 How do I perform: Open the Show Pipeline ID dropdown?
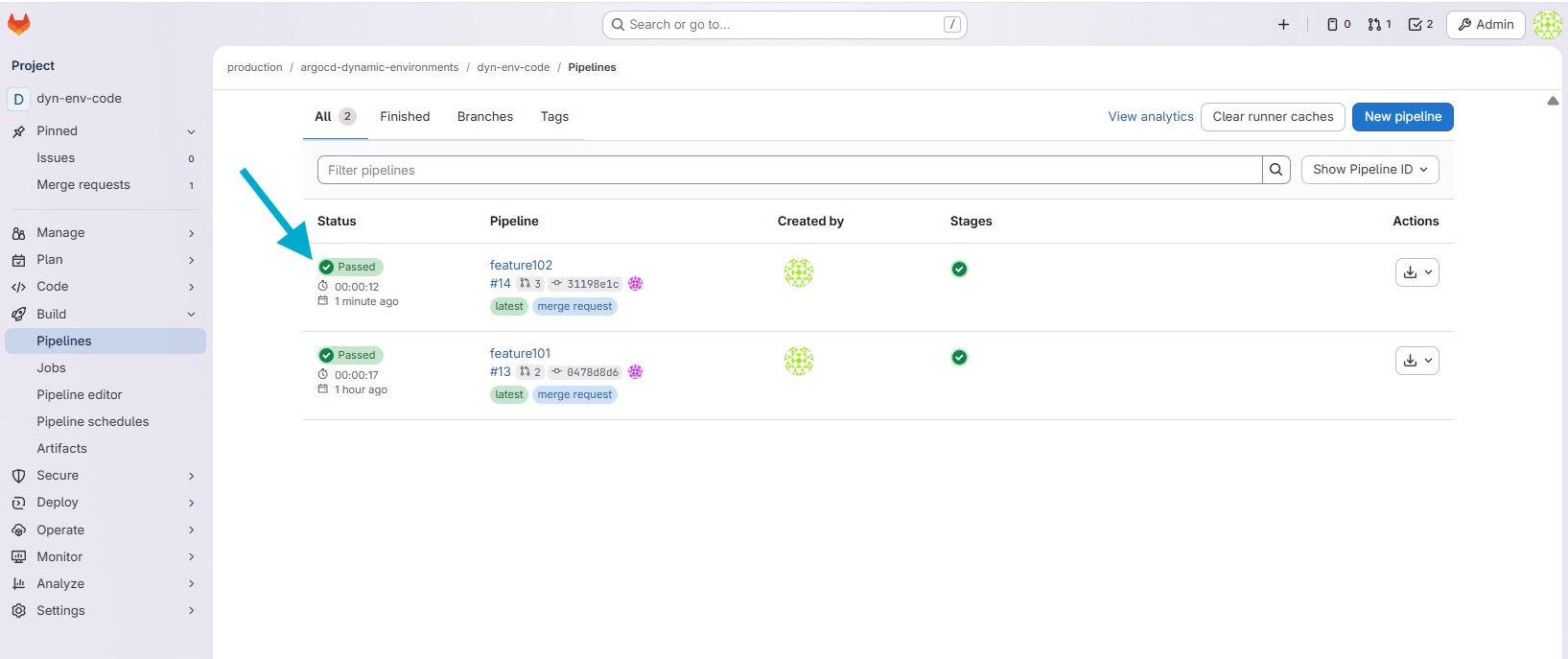(1369, 170)
